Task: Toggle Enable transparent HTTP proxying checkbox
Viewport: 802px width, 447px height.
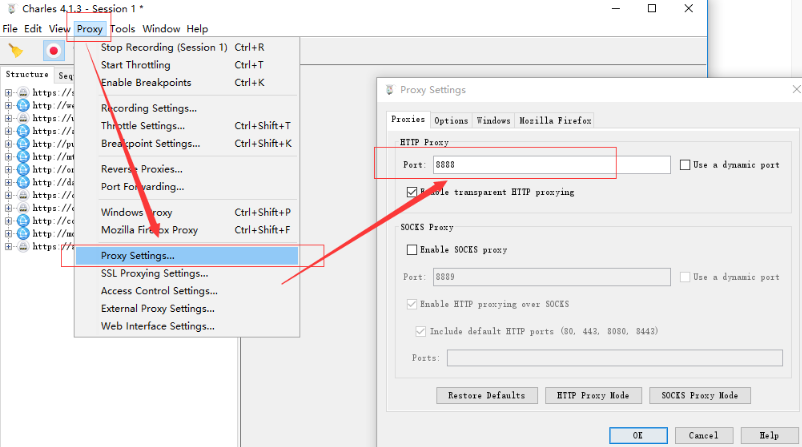Action: click(412, 192)
